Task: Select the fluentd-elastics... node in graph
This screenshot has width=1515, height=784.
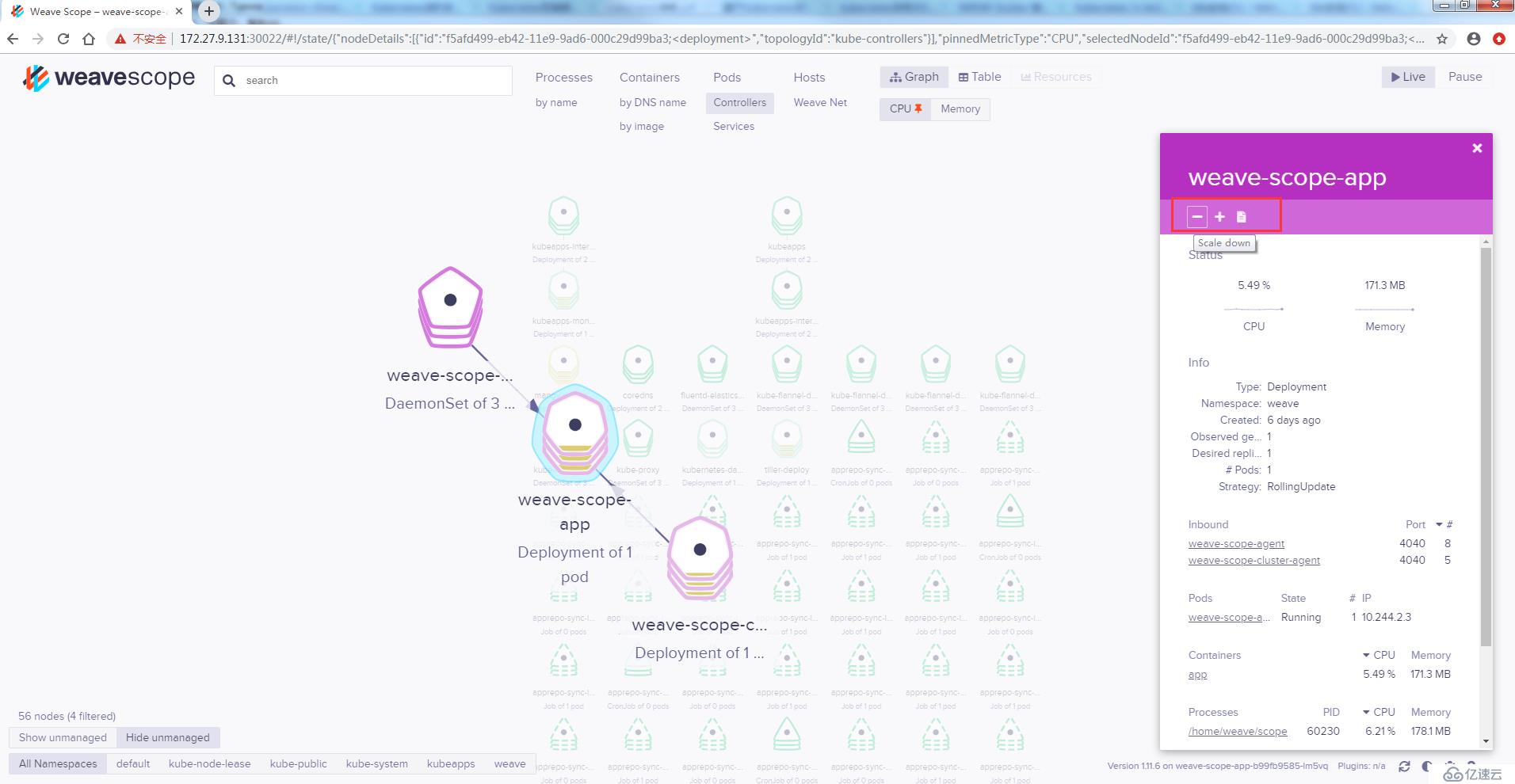Action: tap(712, 365)
